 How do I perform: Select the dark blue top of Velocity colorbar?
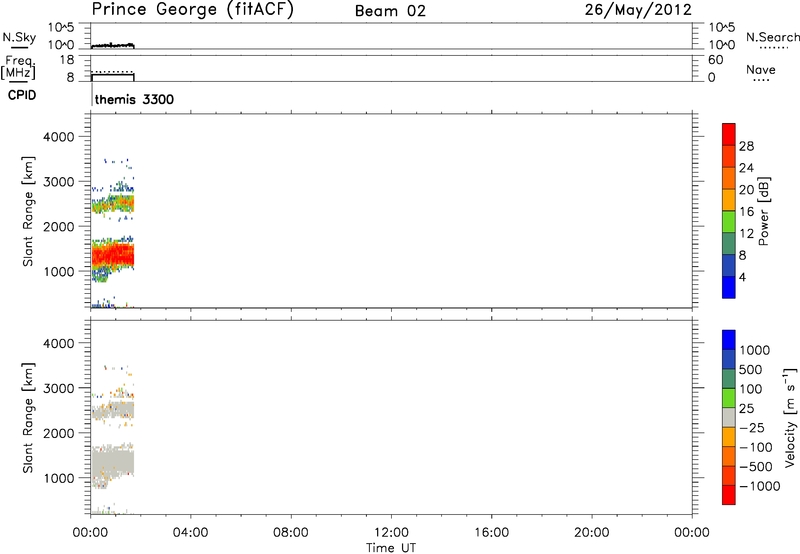[x=729, y=340]
